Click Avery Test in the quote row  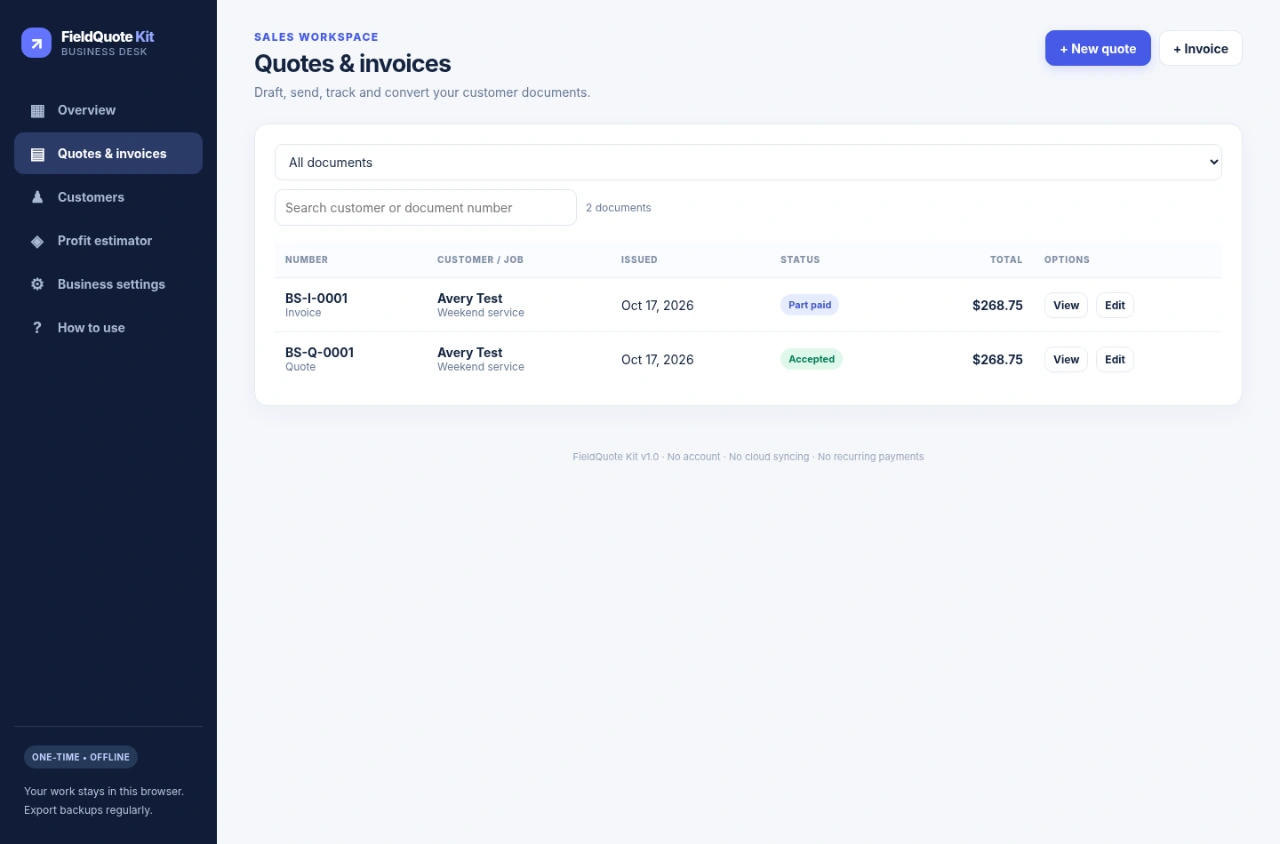[470, 352]
